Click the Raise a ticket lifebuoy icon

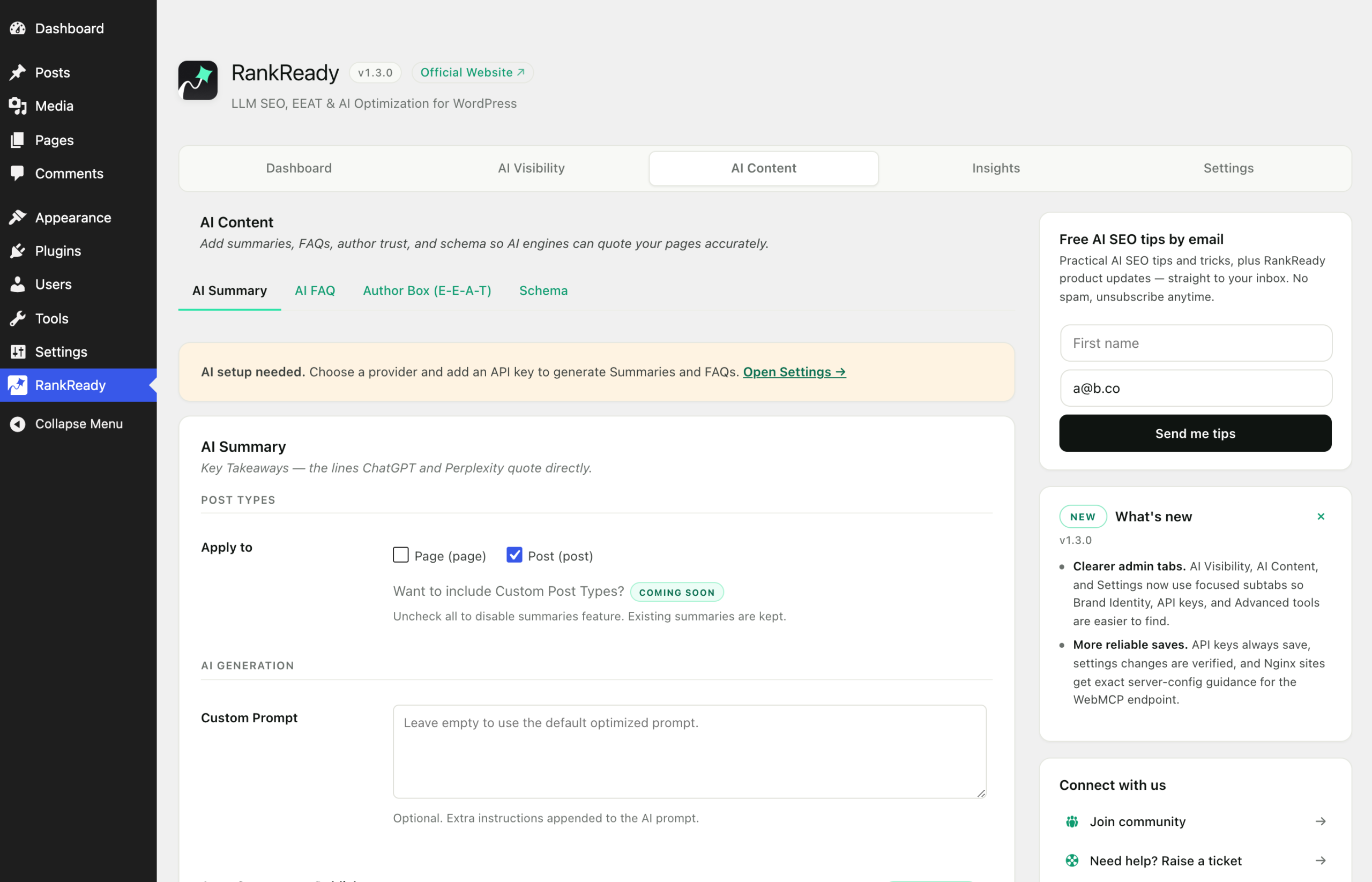pyautogui.click(x=1072, y=860)
